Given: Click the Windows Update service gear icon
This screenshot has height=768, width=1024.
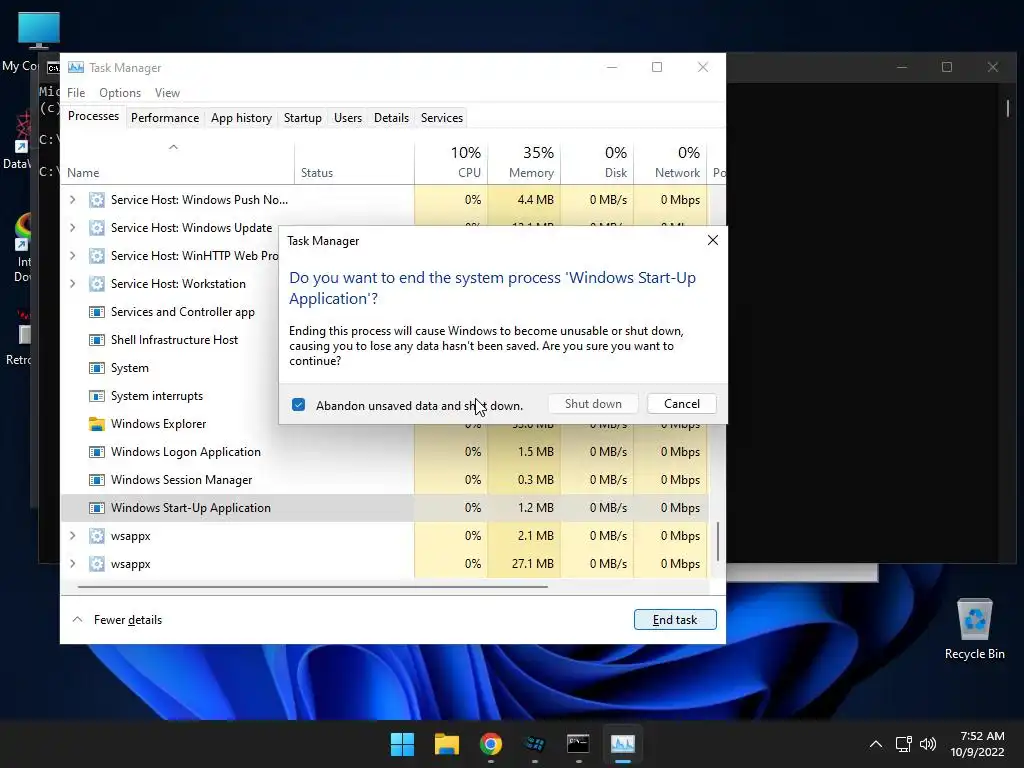Looking at the screenshot, I should click(x=97, y=228).
